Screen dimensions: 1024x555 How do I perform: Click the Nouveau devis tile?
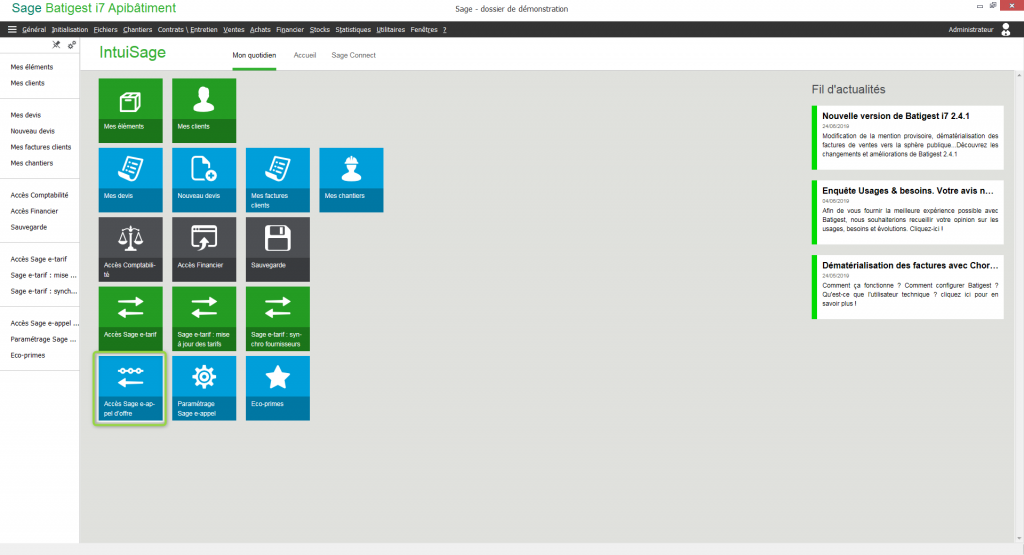[x=203, y=180]
